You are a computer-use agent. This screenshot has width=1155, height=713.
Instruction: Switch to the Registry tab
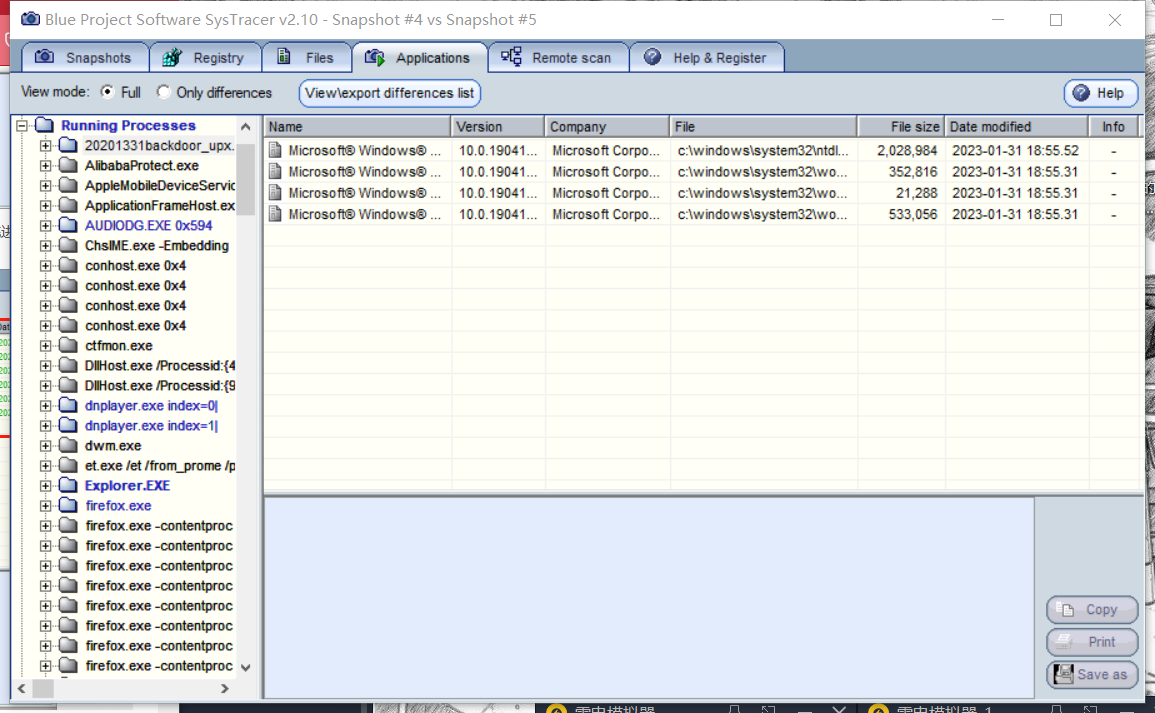(x=206, y=57)
